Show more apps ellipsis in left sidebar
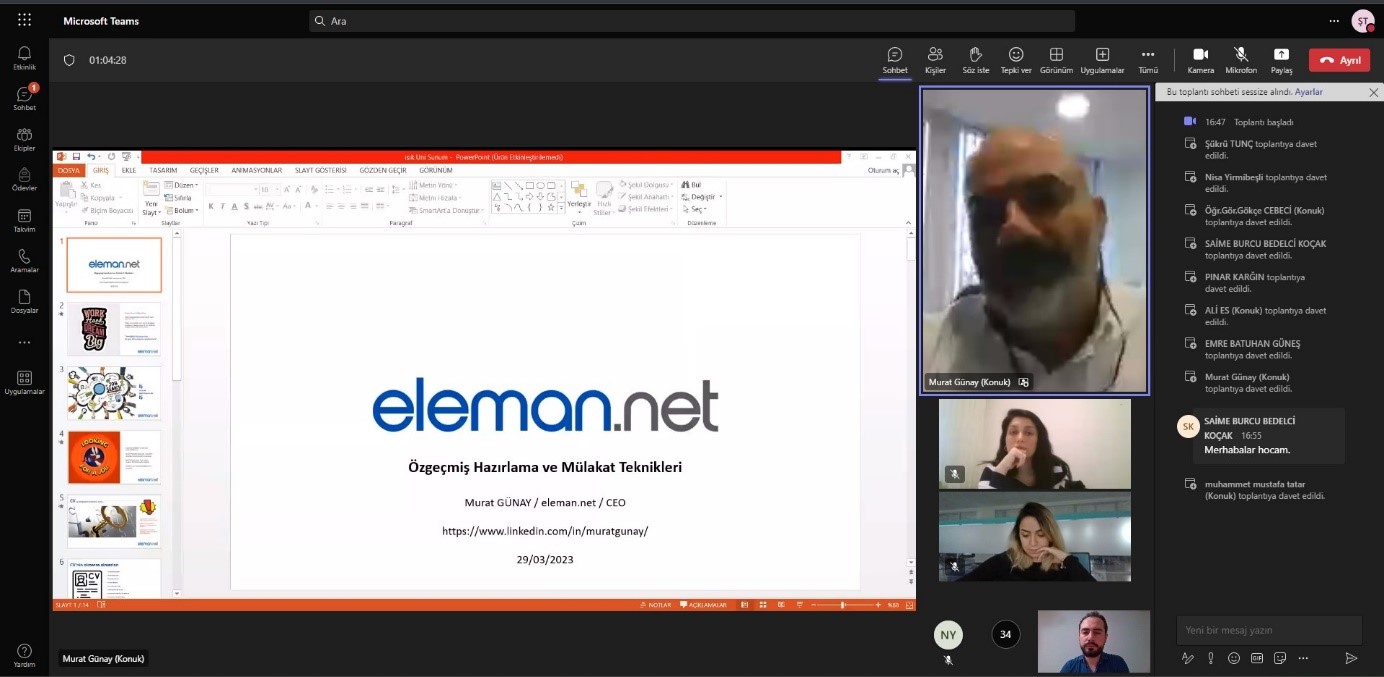 click(x=24, y=342)
